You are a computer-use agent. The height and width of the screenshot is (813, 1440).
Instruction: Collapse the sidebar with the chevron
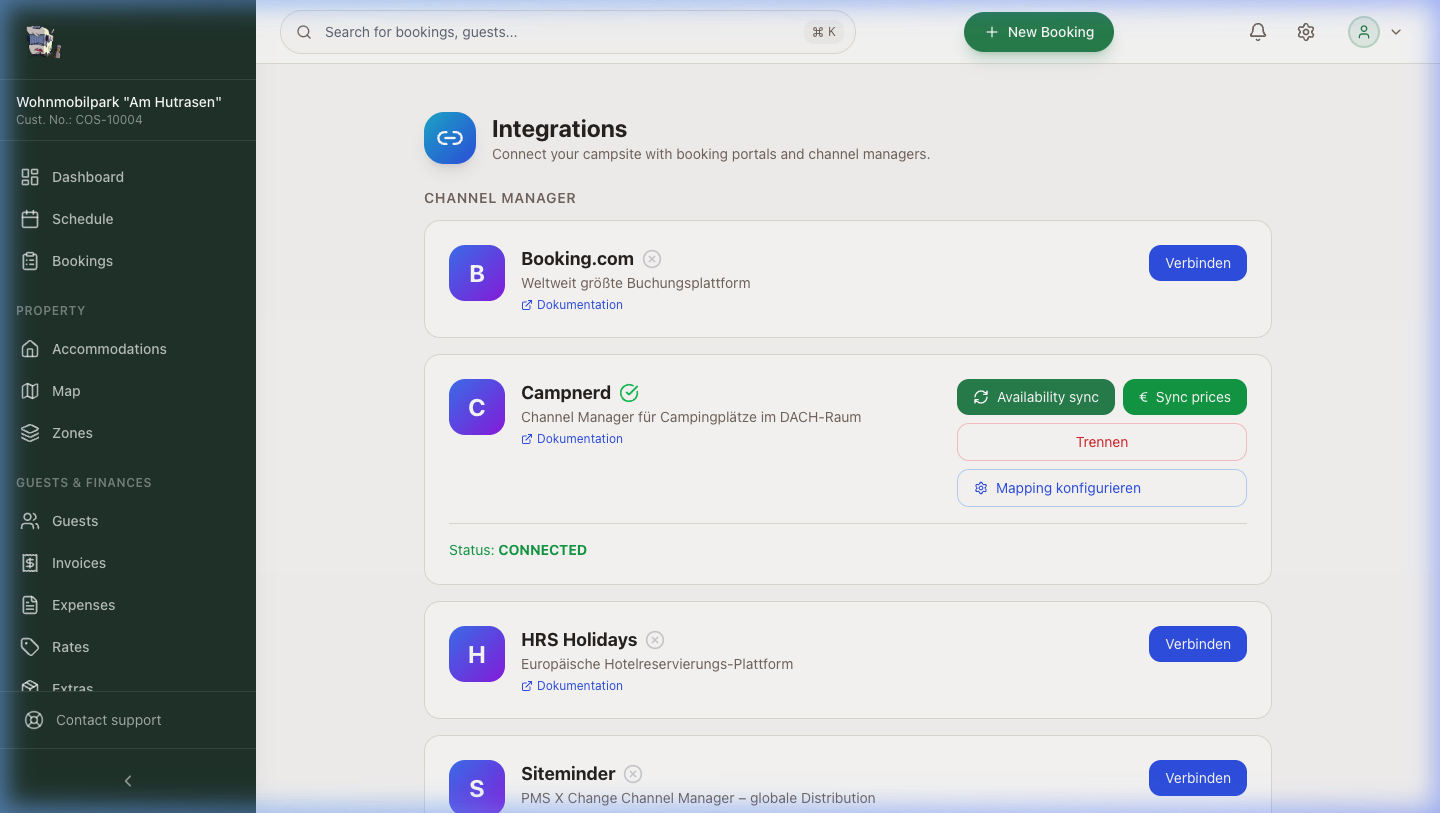128,781
